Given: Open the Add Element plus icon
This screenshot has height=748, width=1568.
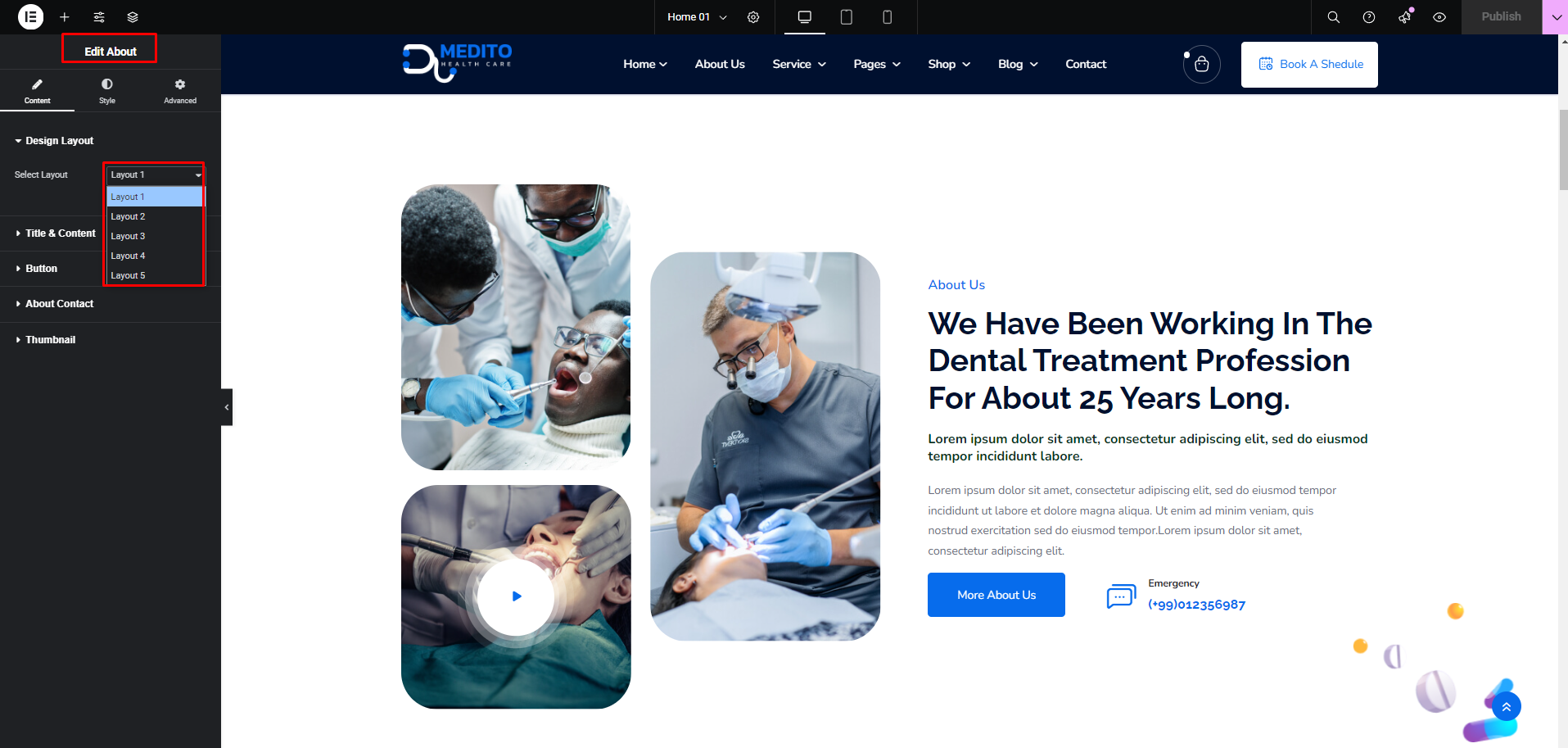Looking at the screenshot, I should tap(65, 17).
